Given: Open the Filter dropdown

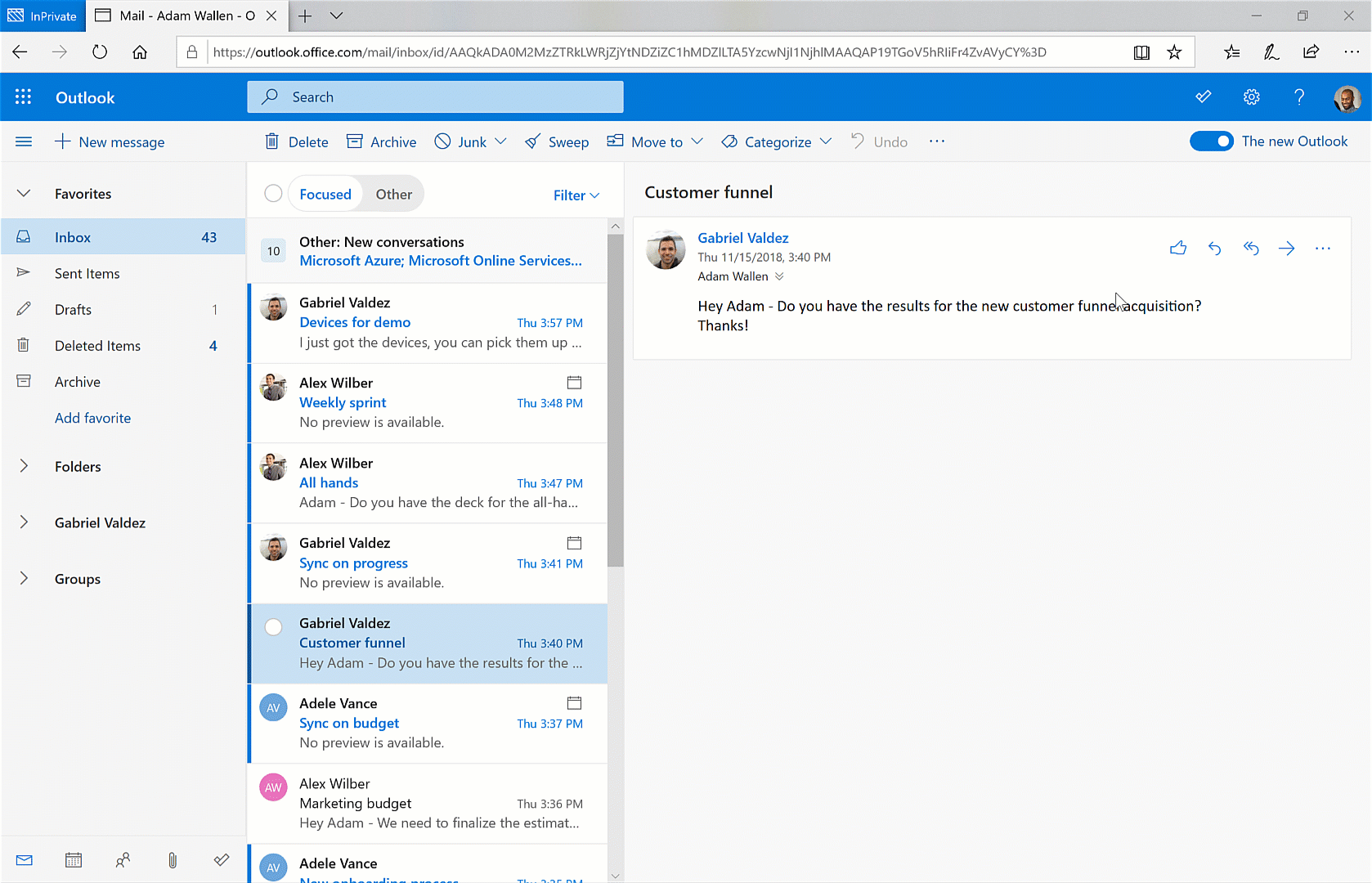Looking at the screenshot, I should [576, 195].
